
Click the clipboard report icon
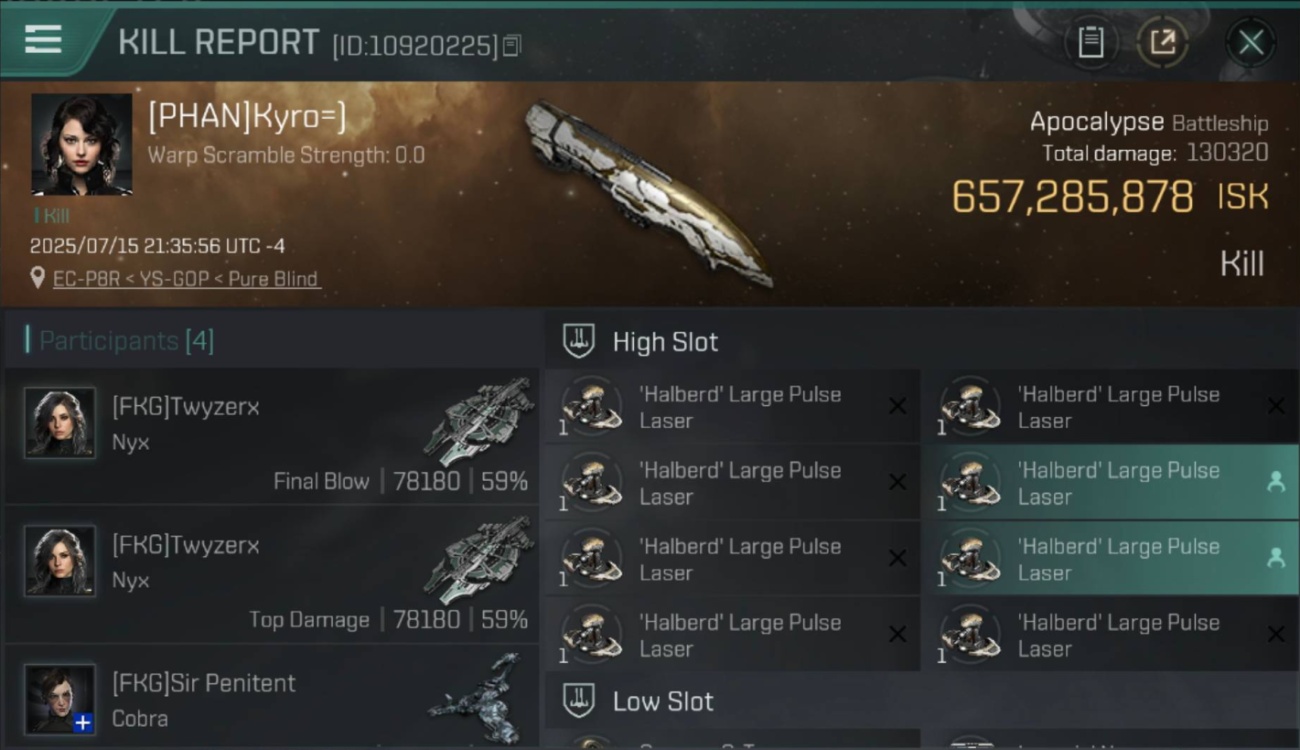pyautogui.click(x=1090, y=42)
